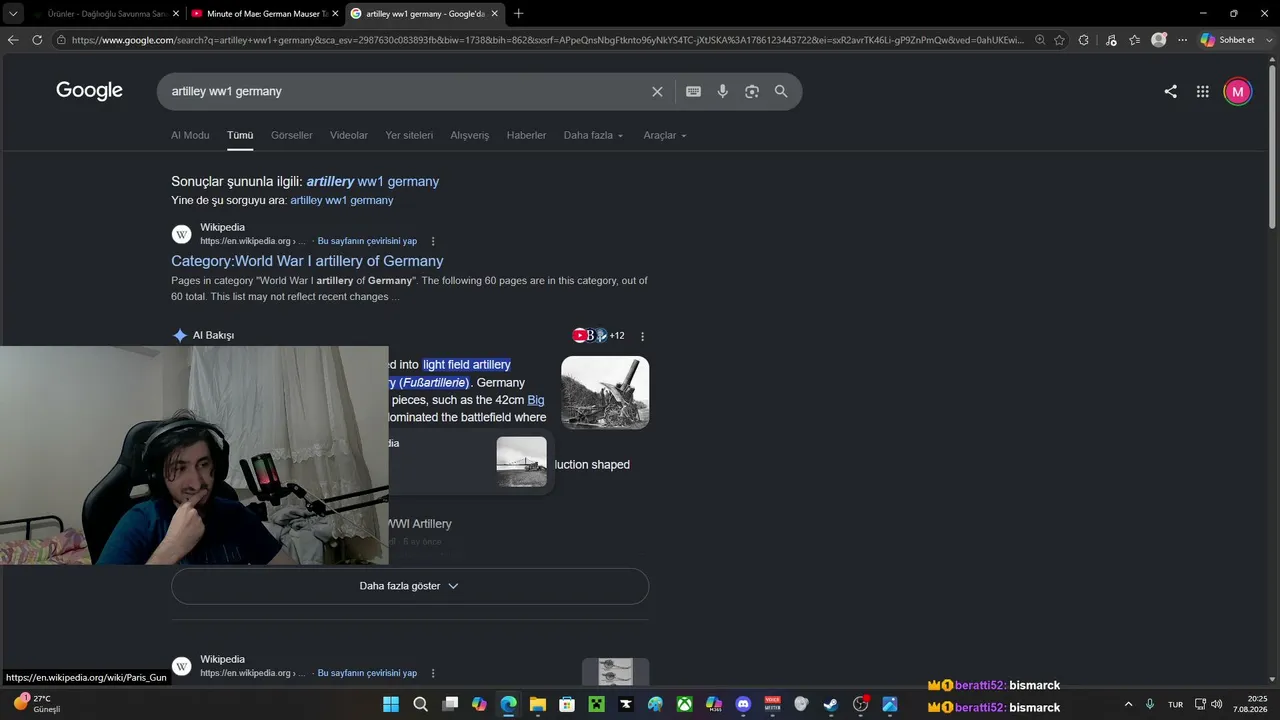The image size is (1280, 720).
Task: Follow the Big link in AI overview
Action: pyautogui.click(x=536, y=400)
